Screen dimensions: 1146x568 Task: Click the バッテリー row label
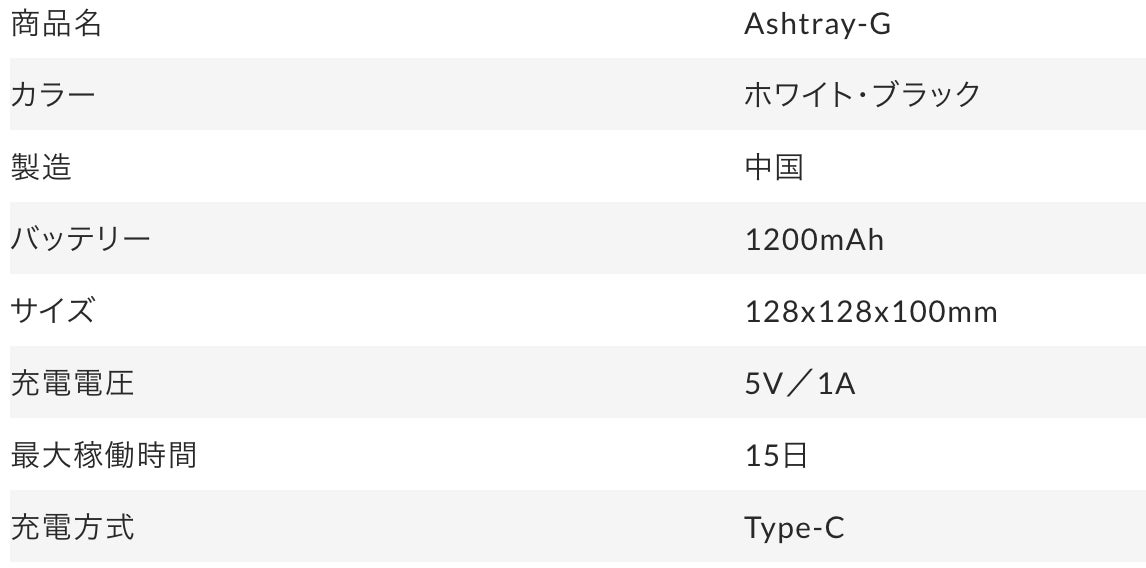tap(80, 239)
